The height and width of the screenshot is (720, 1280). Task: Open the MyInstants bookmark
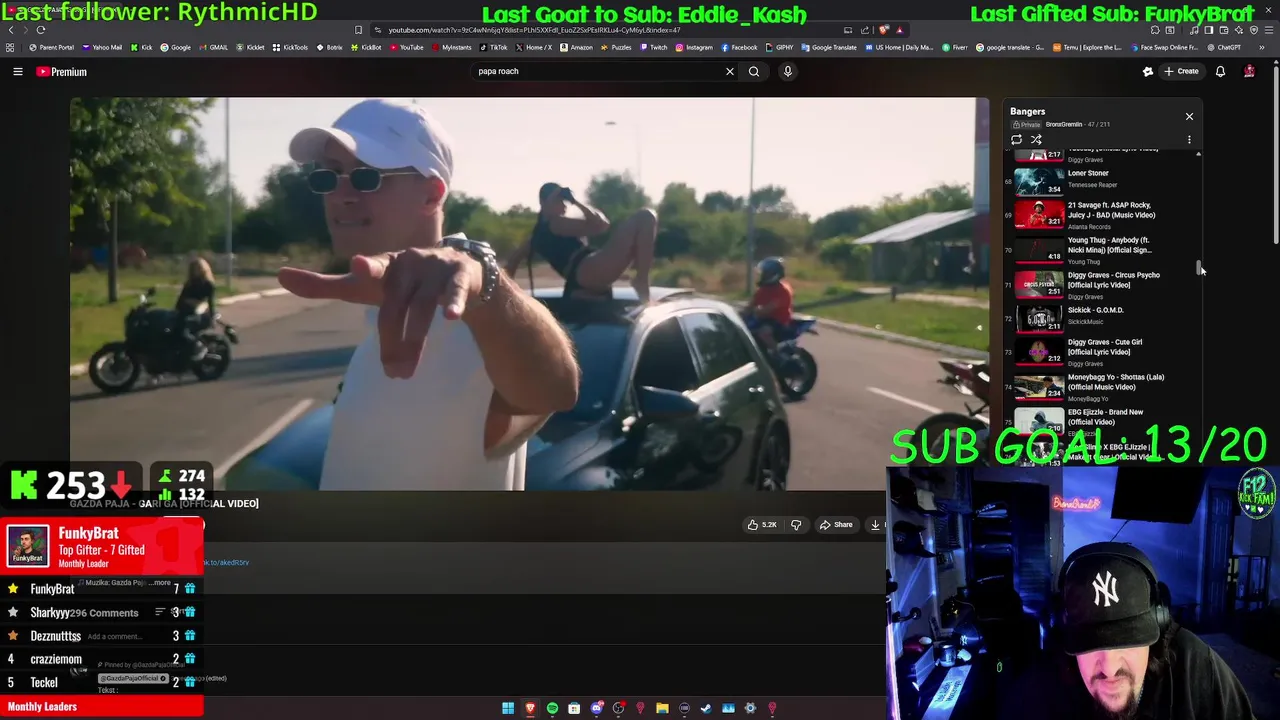pyautogui.click(x=452, y=47)
